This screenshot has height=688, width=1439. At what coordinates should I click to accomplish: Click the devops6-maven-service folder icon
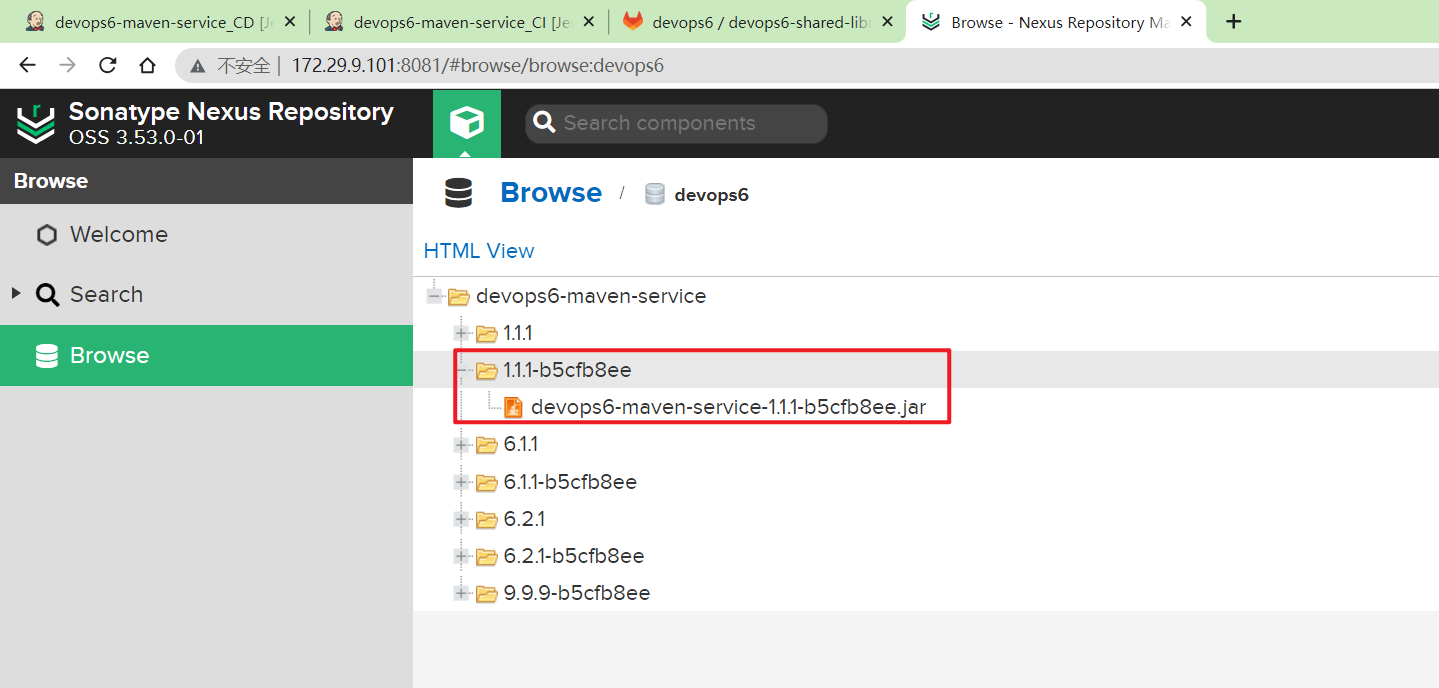click(459, 297)
